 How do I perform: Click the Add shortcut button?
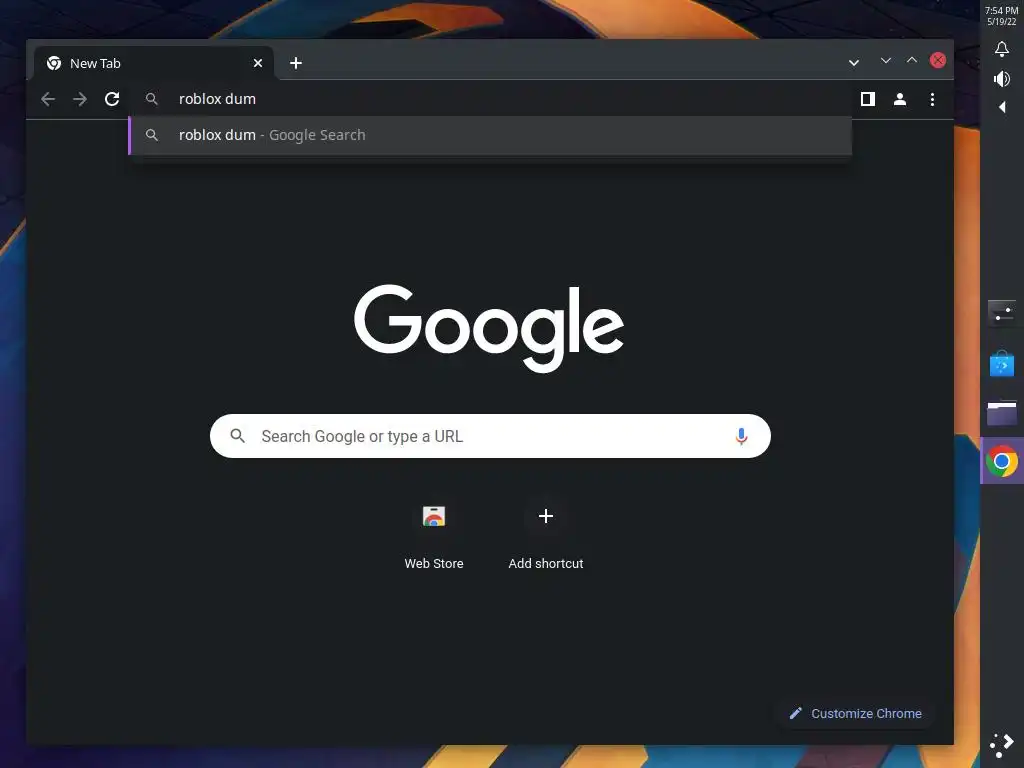546,535
